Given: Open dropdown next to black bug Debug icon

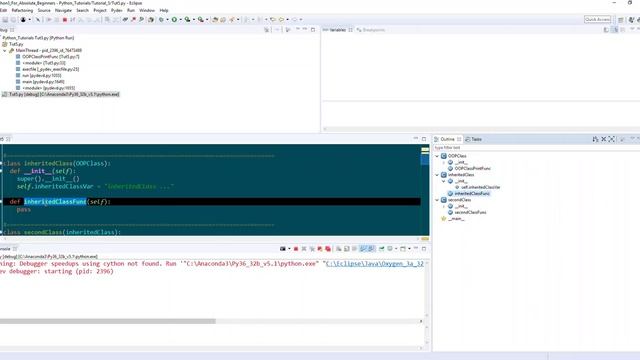Looking at the screenshot, I should click(29, 20).
